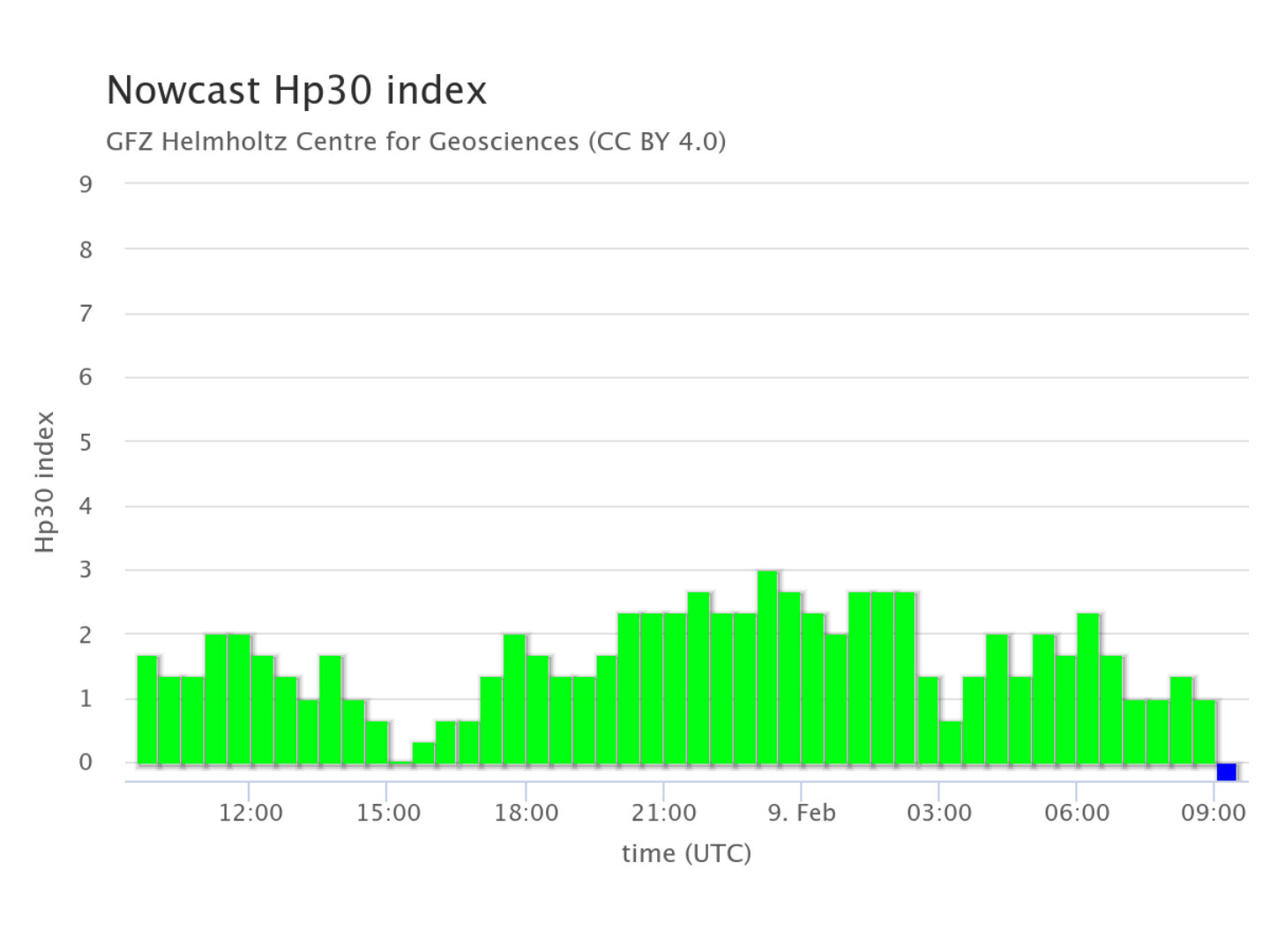Select the 18:00 time axis label

tap(526, 812)
